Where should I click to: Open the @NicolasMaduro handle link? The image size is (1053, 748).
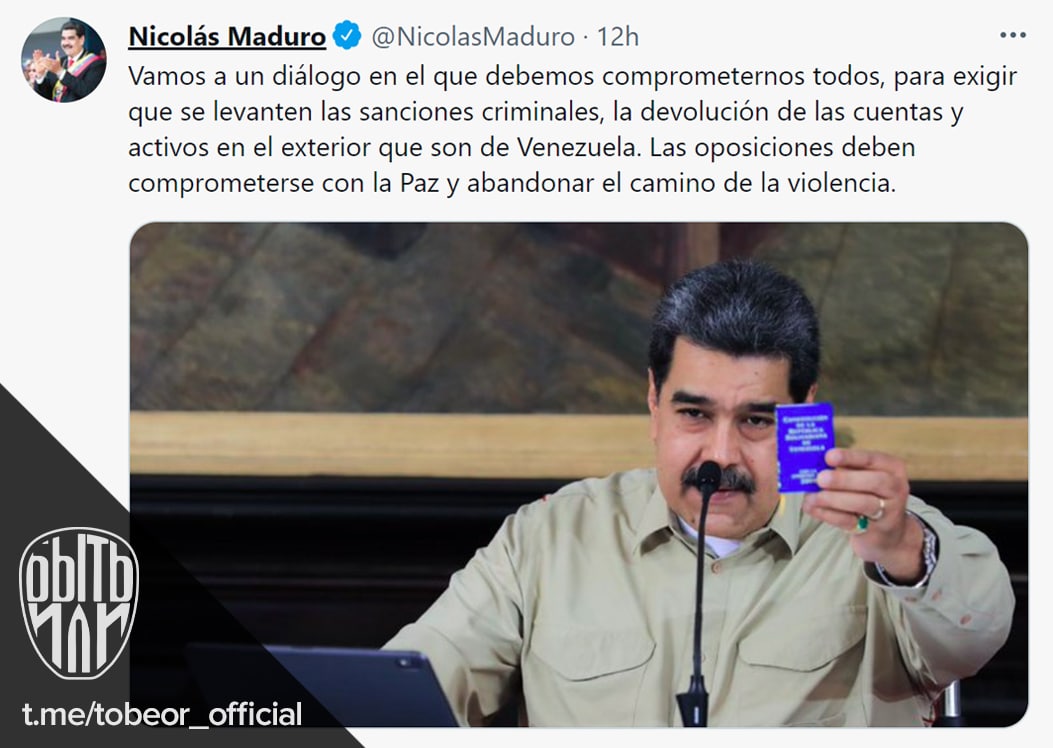(x=473, y=36)
